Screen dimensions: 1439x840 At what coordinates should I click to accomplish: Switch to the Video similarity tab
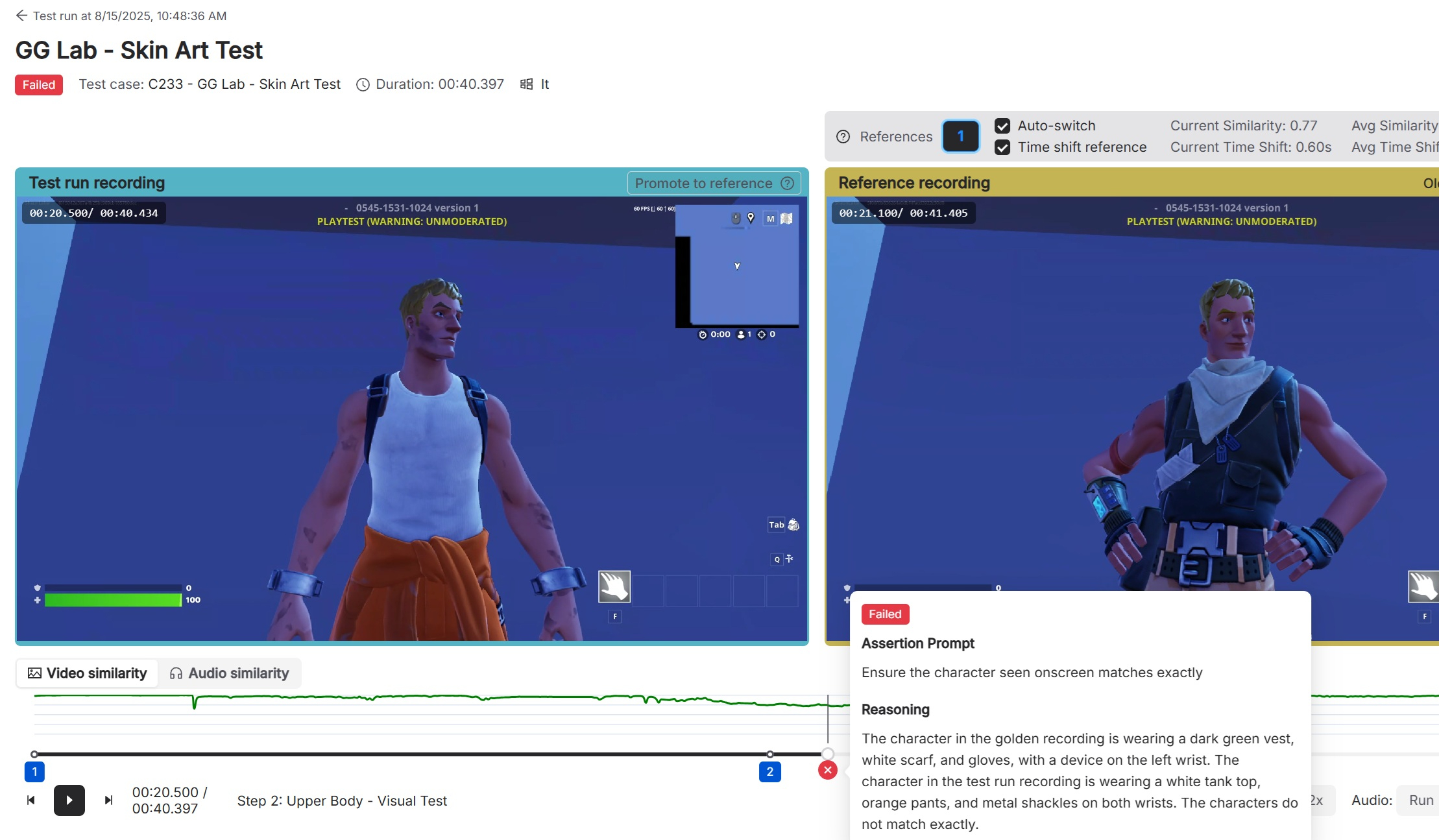[x=88, y=673]
